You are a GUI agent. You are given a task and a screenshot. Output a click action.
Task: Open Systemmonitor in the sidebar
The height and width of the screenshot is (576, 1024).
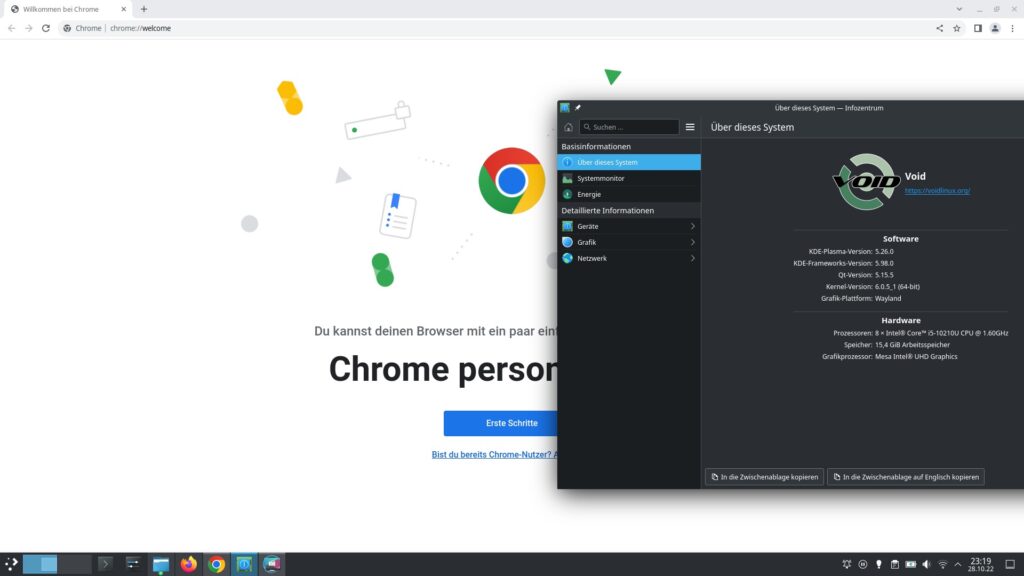pyautogui.click(x=629, y=178)
